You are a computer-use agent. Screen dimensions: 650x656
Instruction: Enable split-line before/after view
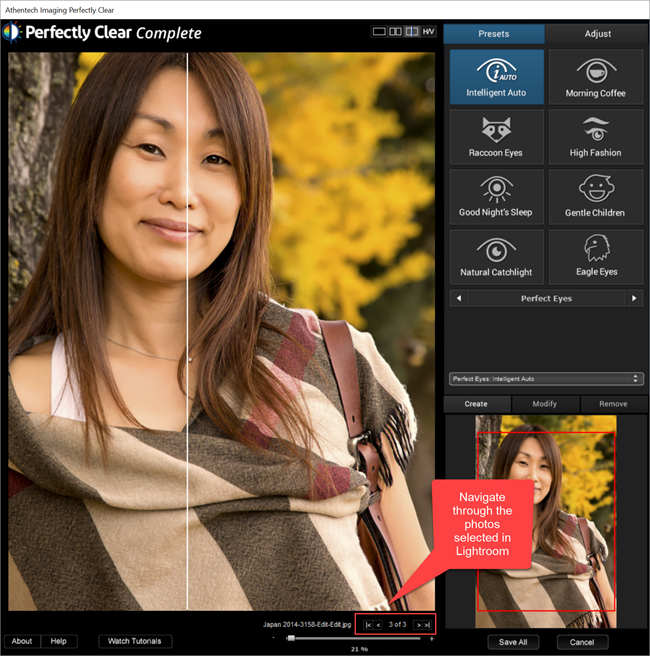click(412, 32)
